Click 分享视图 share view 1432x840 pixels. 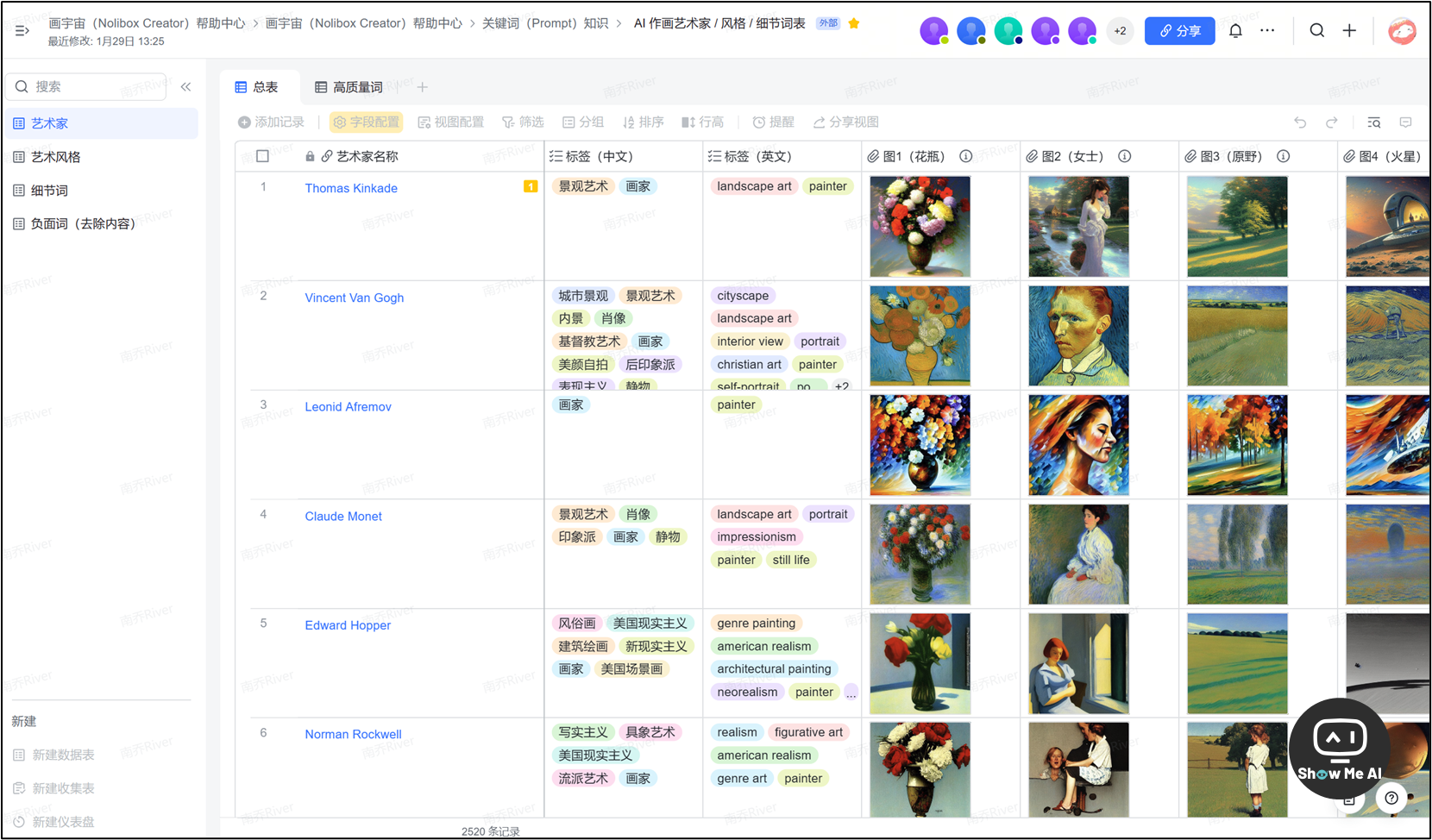(845, 122)
